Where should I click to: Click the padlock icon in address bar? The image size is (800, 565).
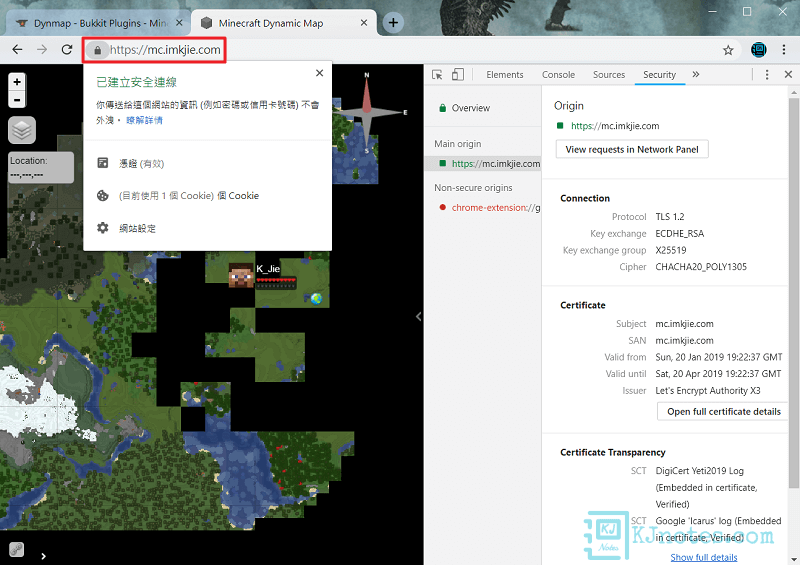coord(96,49)
